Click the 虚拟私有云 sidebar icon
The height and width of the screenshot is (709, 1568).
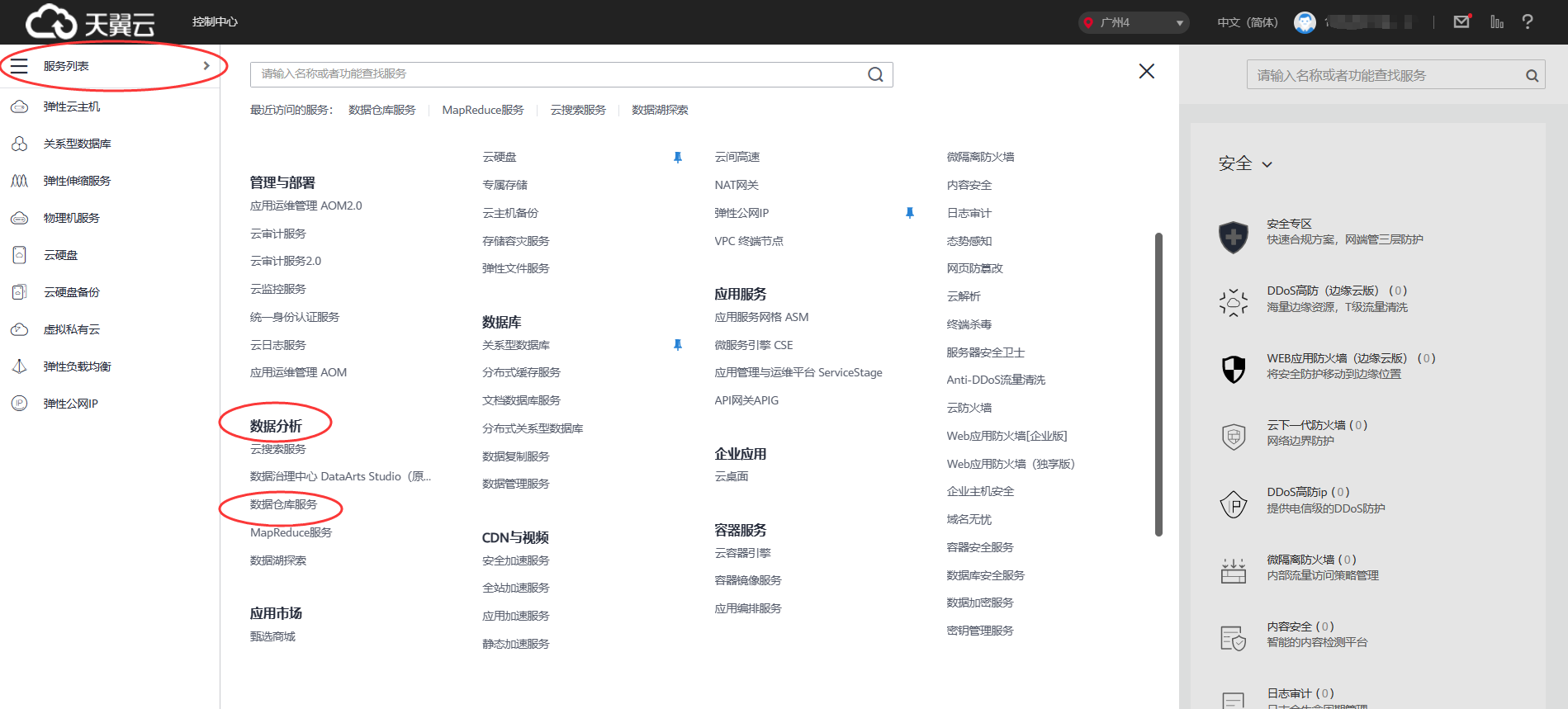click(x=20, y=329)
